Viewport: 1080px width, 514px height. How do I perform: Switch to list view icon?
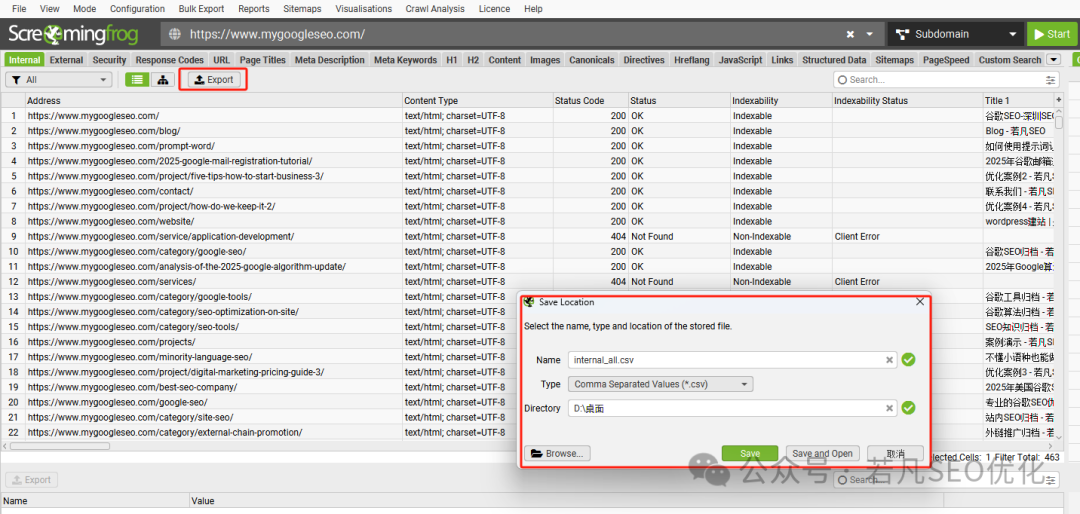coord(136,80)
